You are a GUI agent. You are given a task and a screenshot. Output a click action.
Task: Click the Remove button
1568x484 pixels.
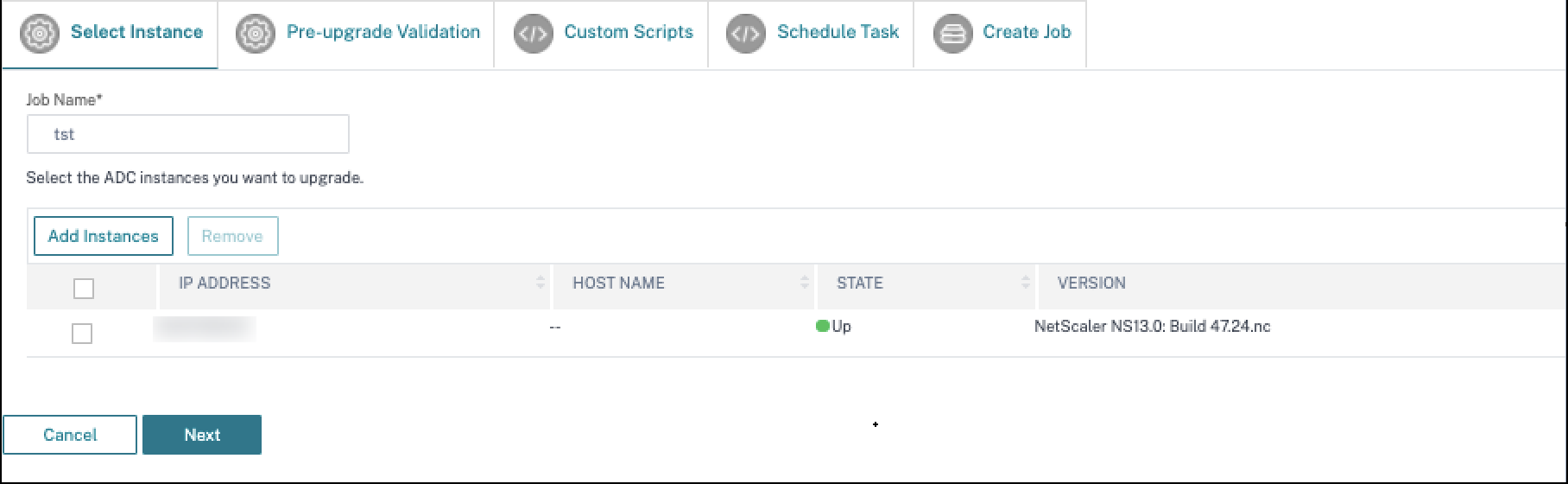coord(233,236)
